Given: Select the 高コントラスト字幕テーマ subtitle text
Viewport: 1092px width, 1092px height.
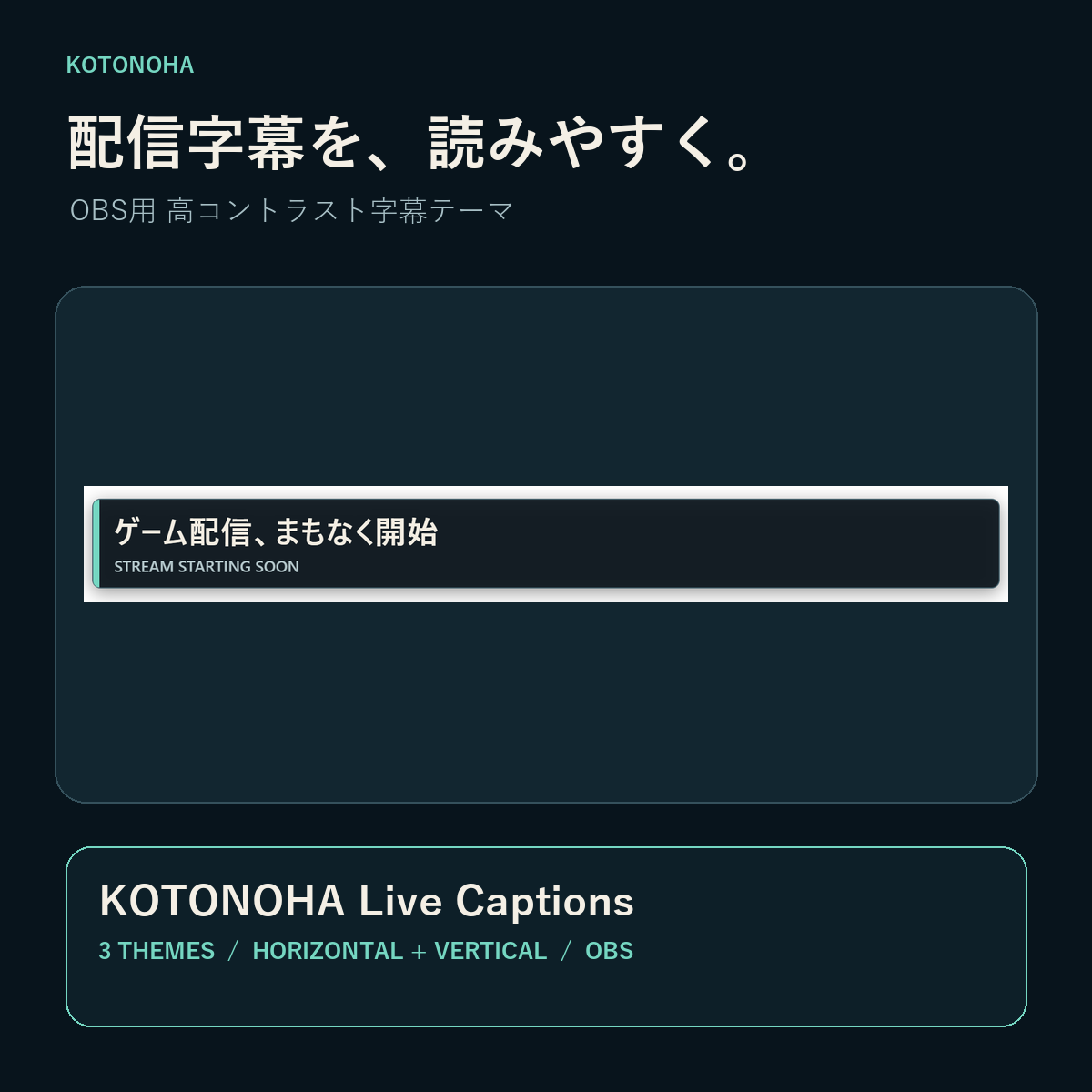Looking at the screenshot, I should click(x=340, y=211).
